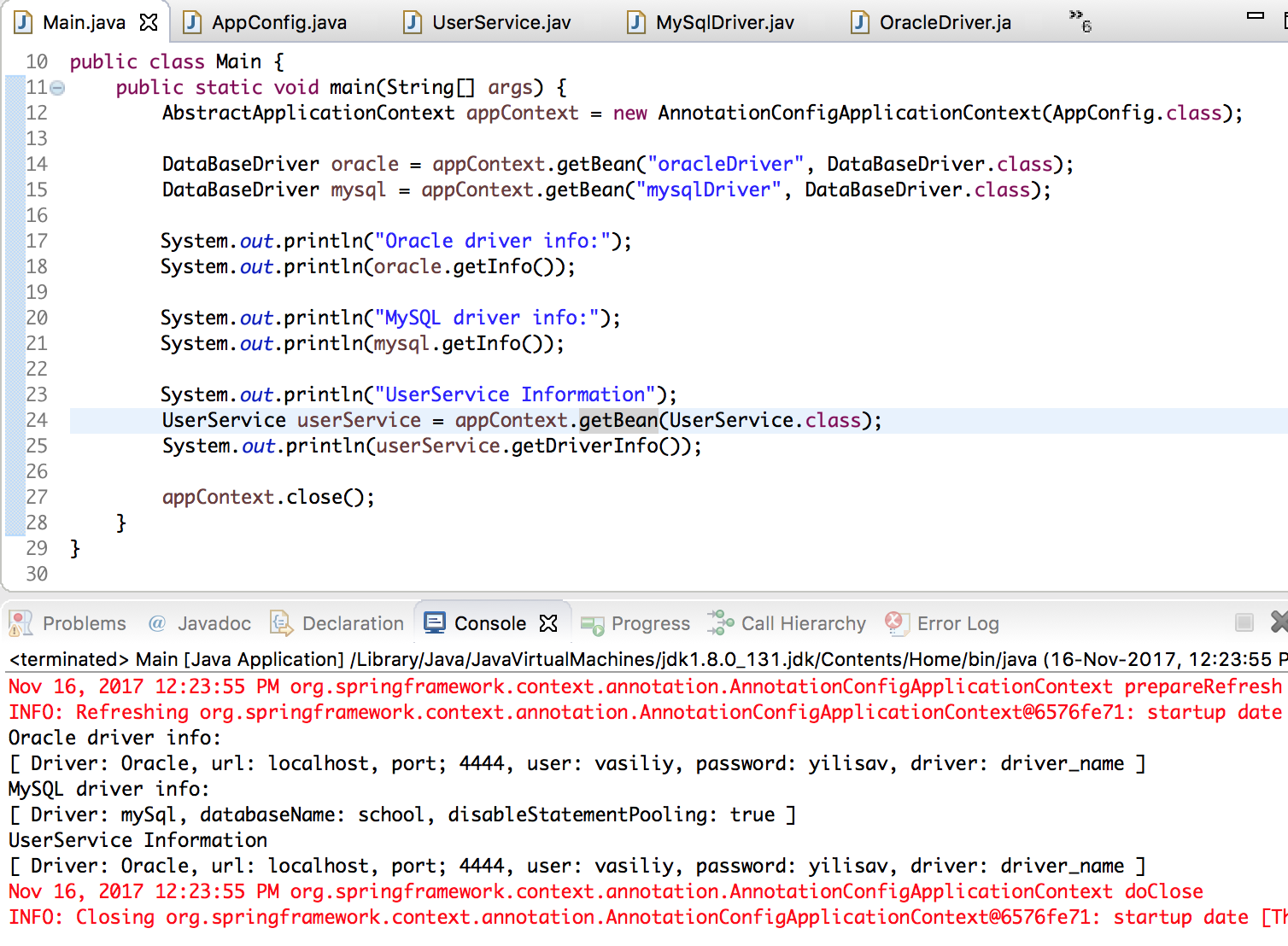Click the AppConfig.java file icon
The width and height of the screenshot is (1288, 946).
click(x=193, y=22)
